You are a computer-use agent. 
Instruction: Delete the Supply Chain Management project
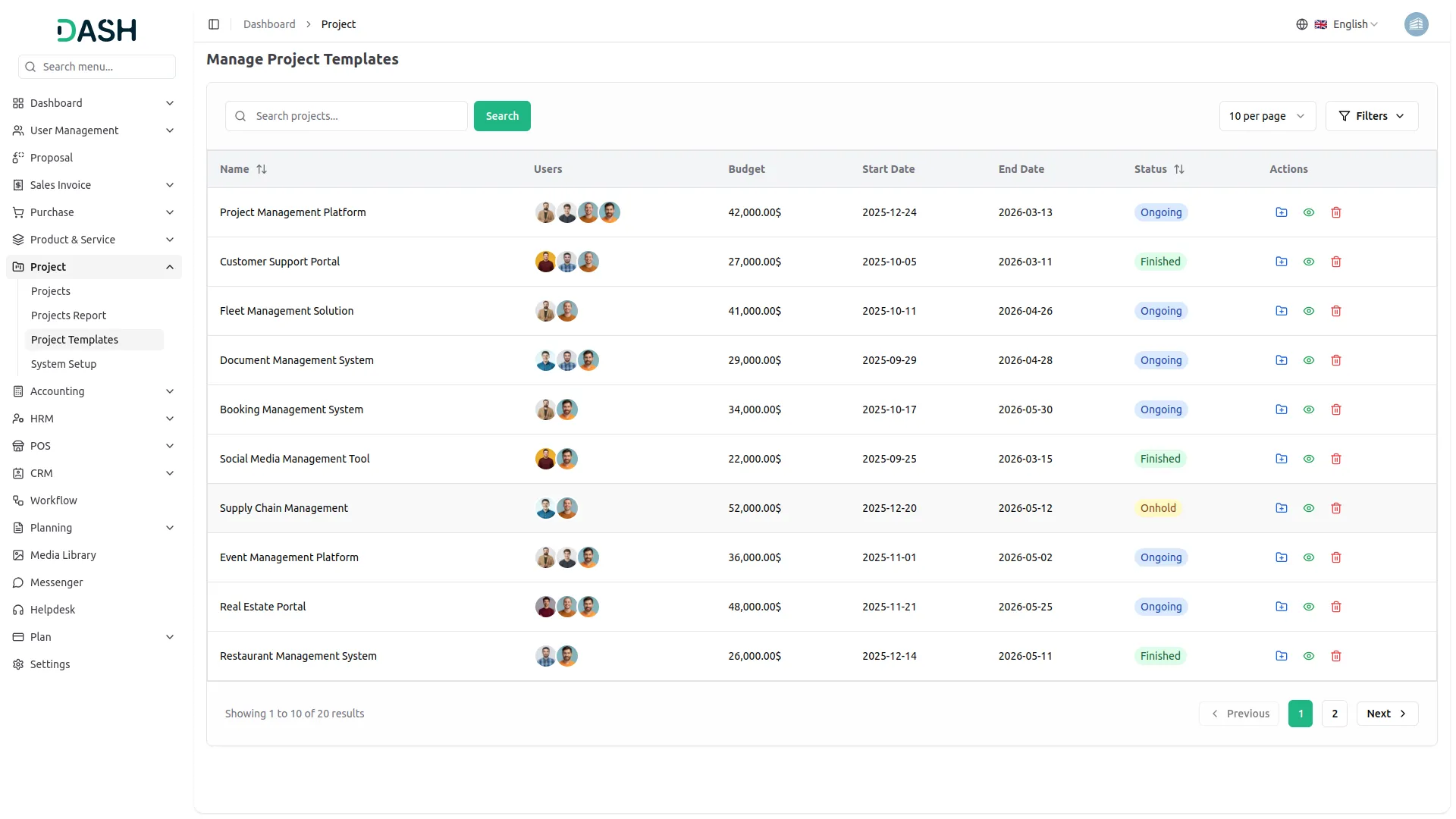[x=1335, y=508]
